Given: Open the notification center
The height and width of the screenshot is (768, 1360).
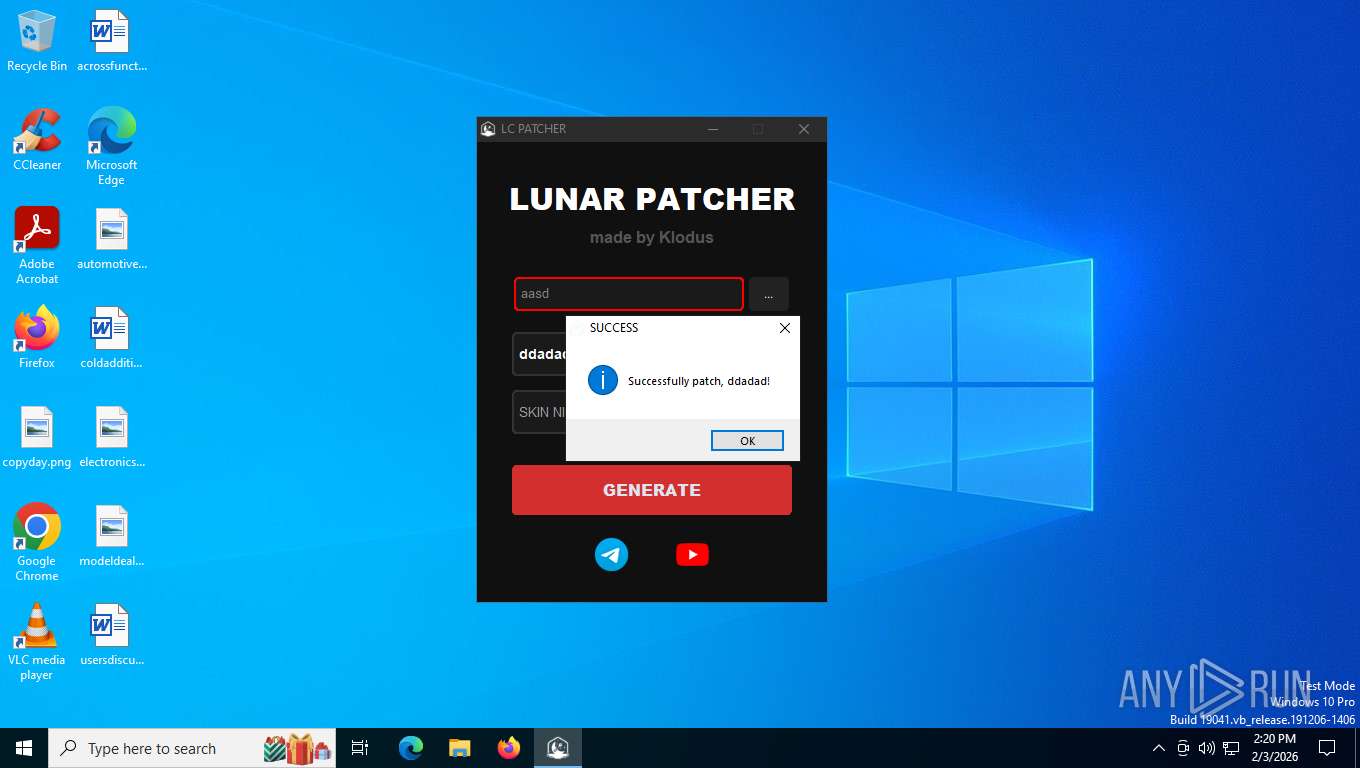Looking at the screenshot, I should click(x=1327, y=748).
